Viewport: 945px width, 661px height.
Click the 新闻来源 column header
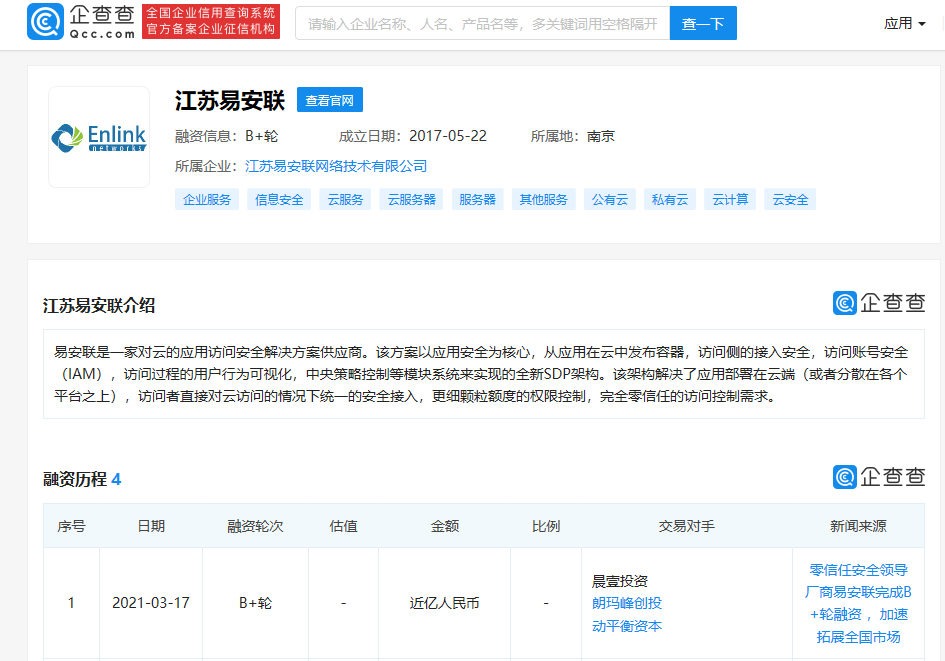point(858,526)
